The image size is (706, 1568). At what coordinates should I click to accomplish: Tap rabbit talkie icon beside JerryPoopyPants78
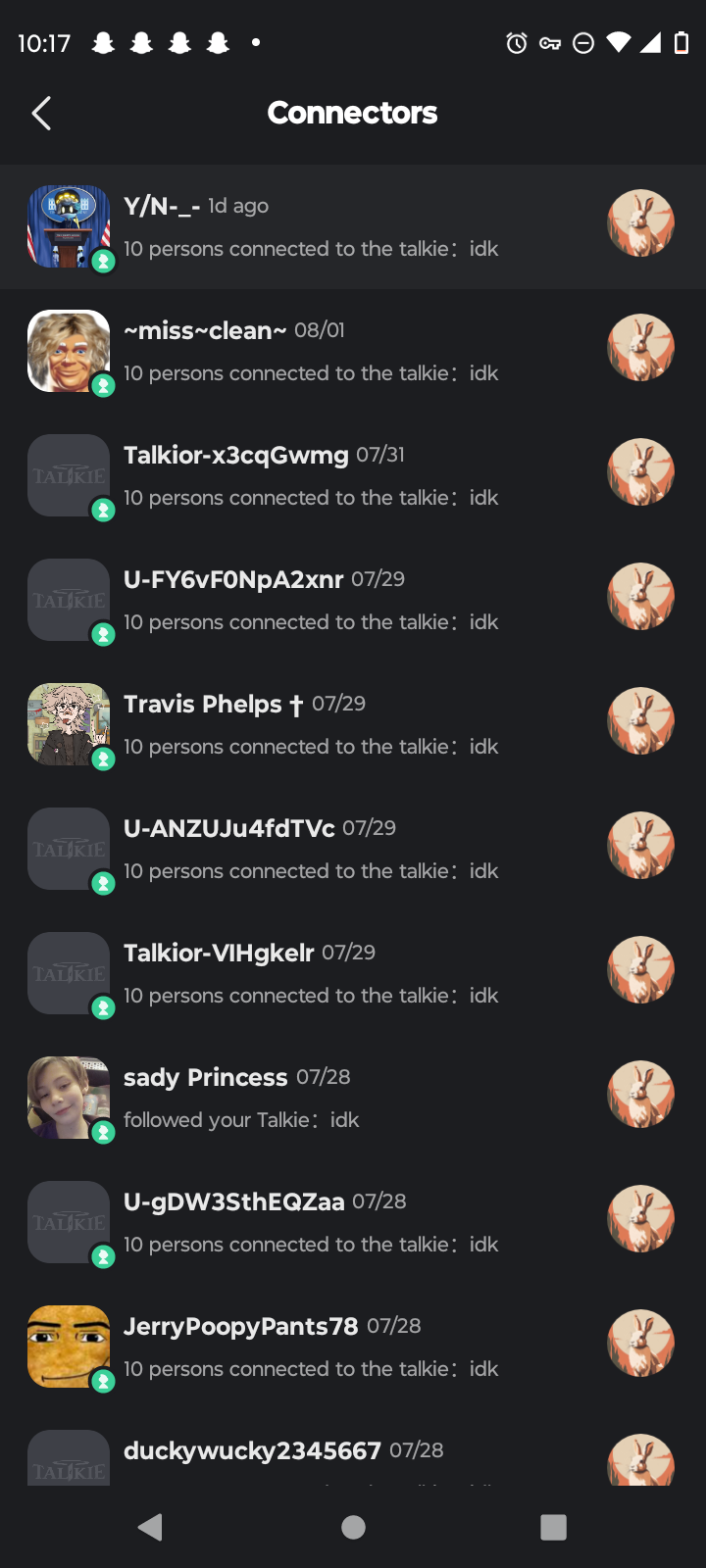[641, 1343]
